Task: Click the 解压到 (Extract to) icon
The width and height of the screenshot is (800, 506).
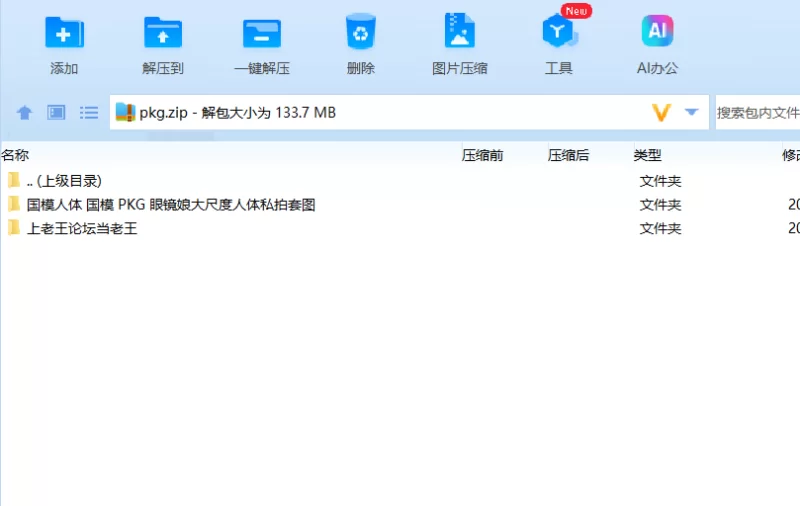Action: pos(163,34)
